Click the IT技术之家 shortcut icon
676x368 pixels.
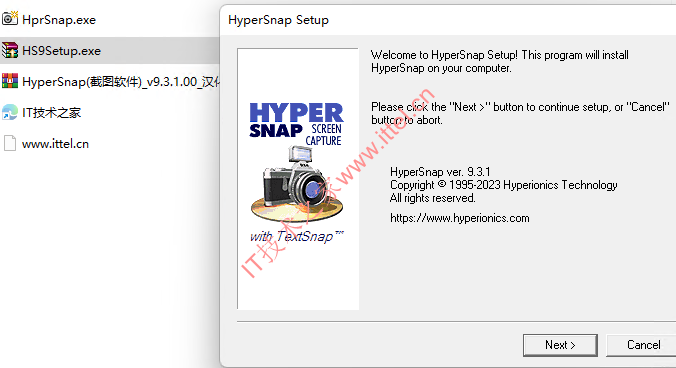[x=10, y=112]
